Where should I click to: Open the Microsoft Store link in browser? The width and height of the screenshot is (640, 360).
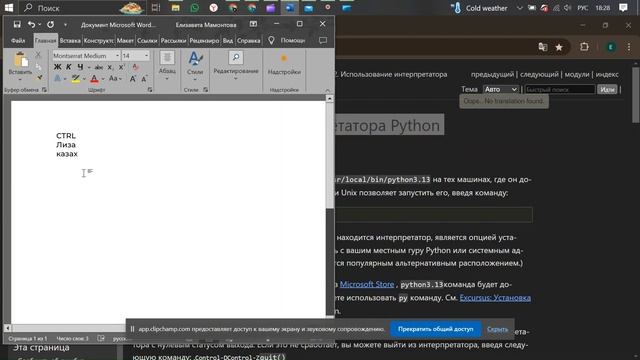pyautogui.click(x=367, y=284)
